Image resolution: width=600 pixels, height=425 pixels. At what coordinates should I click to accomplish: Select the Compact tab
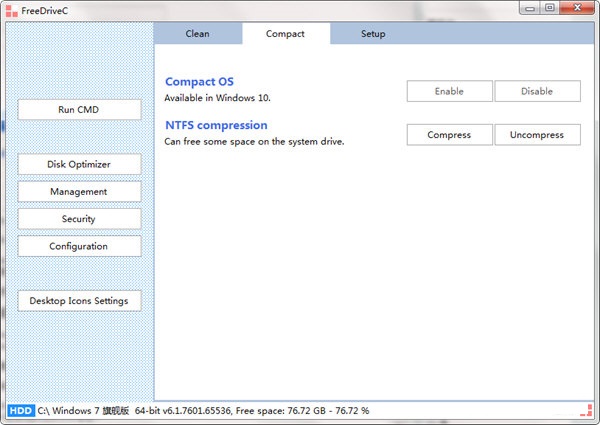coord(285,34)
